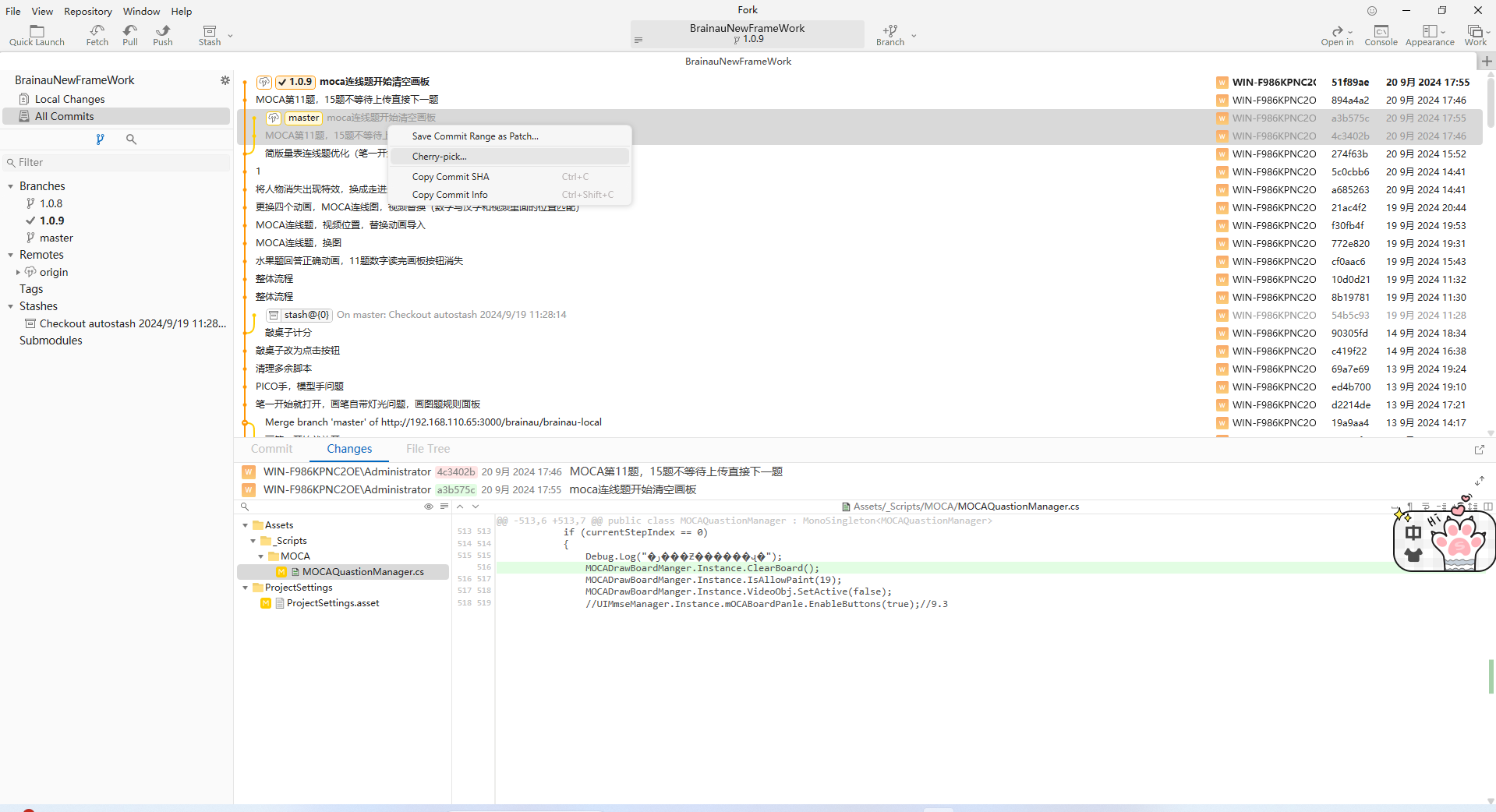Open a new repository tab with plus
1496x812 pixels.
[1487, 61]
